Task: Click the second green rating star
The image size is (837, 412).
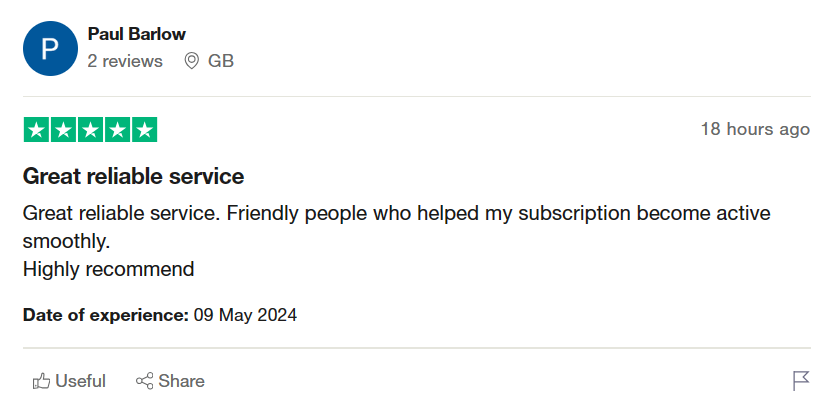Action: [x=64, y=130]
